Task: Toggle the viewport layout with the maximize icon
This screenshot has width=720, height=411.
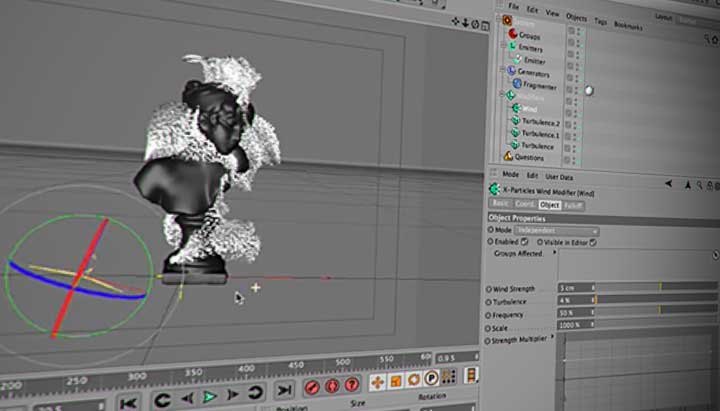Action: tap(485, 26)
